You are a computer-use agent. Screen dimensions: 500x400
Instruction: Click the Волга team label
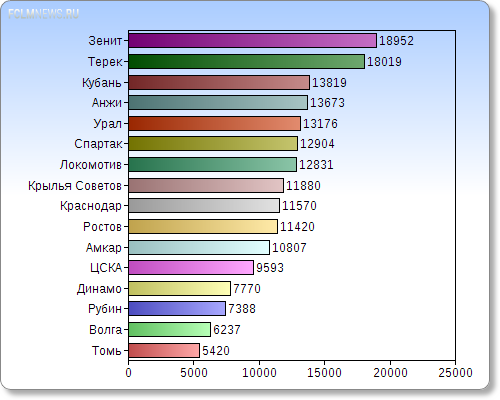106,330
